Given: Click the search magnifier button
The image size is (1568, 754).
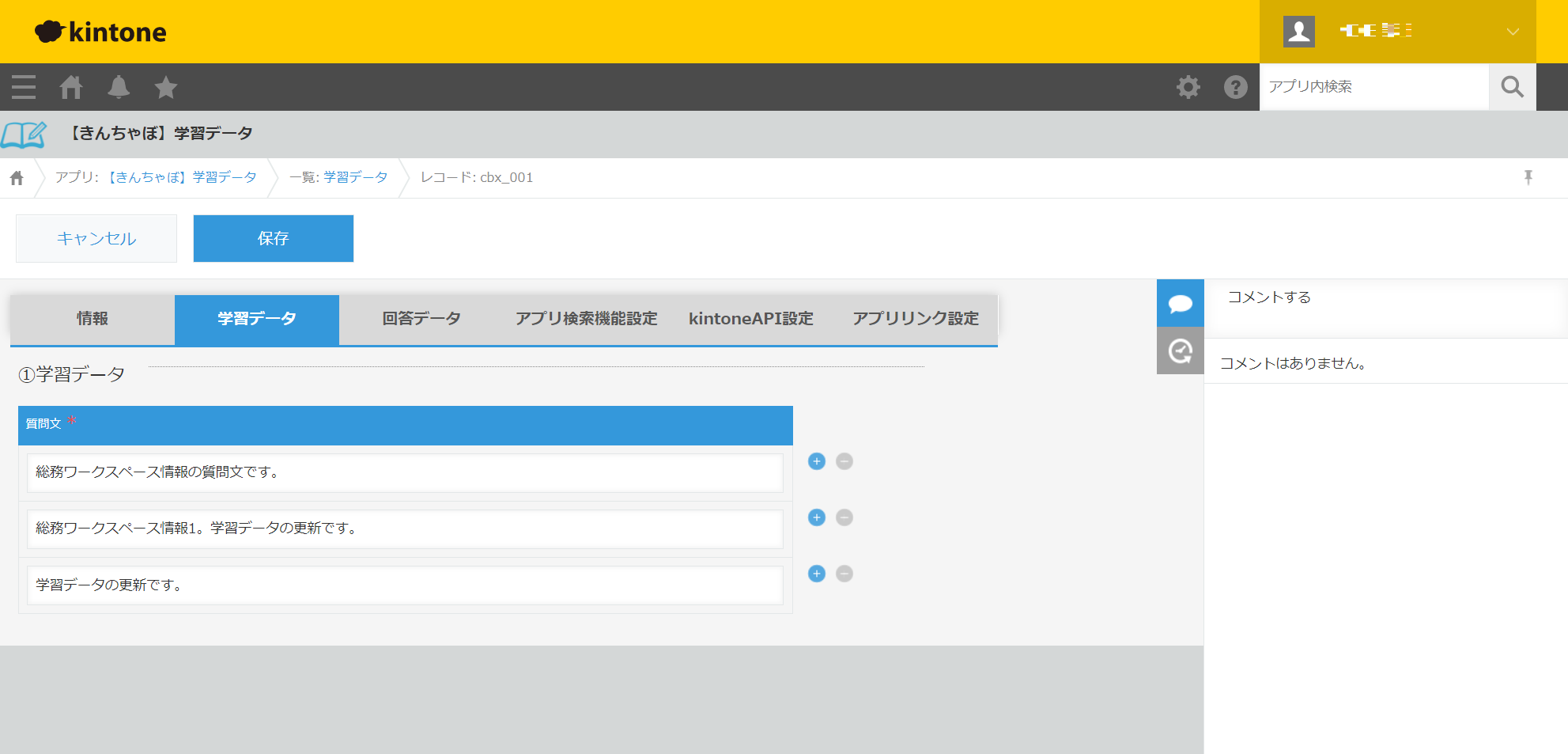Looking at the screenshot, I should click(1512, 87).
